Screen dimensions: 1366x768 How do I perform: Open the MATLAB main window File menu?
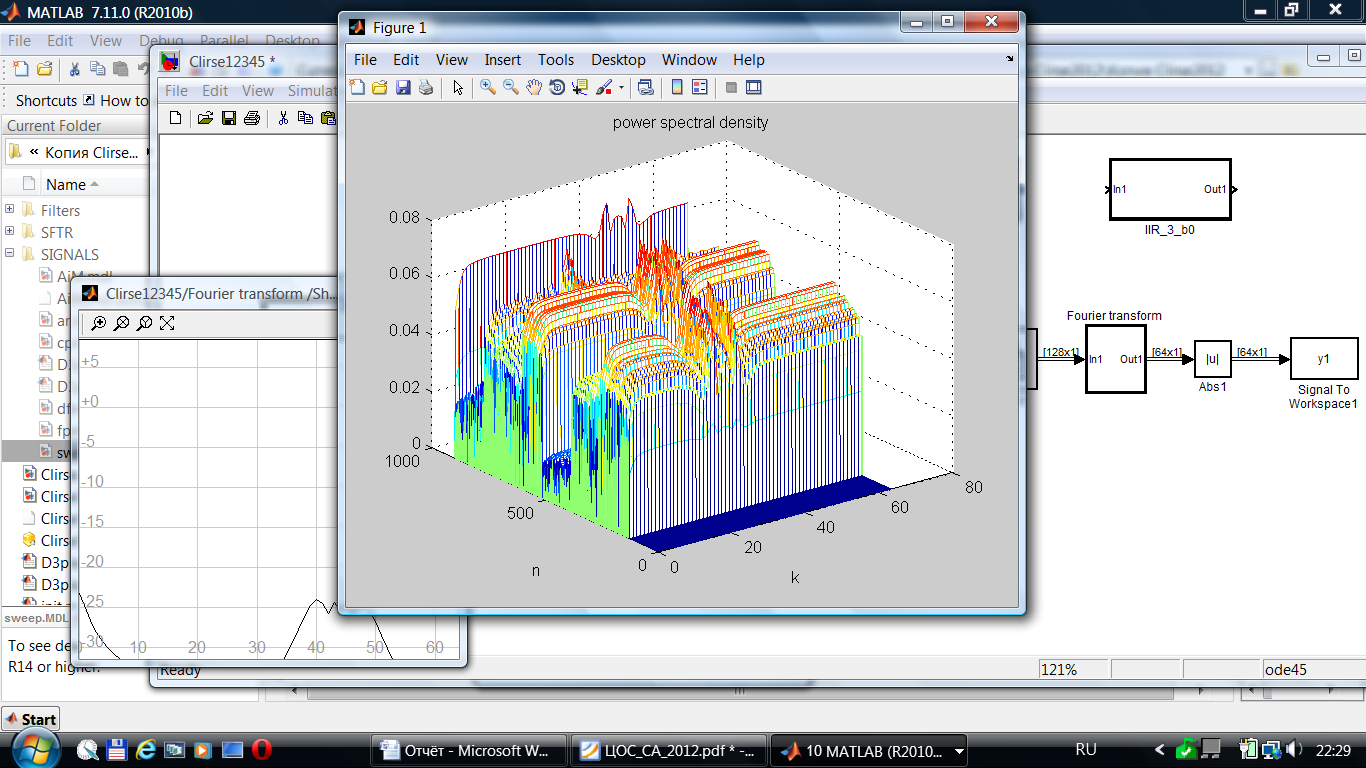(19, 41)
